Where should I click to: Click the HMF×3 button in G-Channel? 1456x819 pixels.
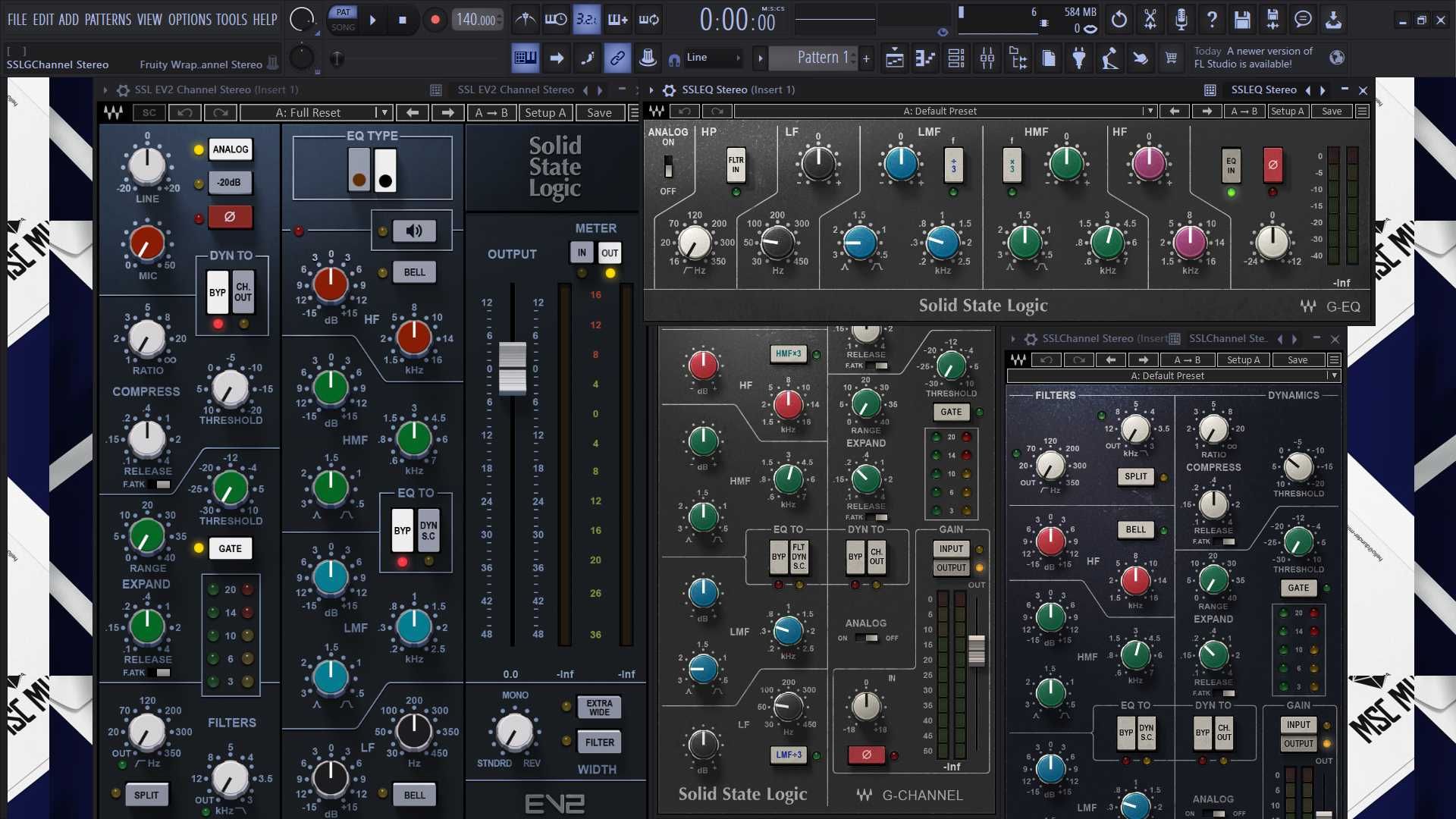[x=788, y=353]
